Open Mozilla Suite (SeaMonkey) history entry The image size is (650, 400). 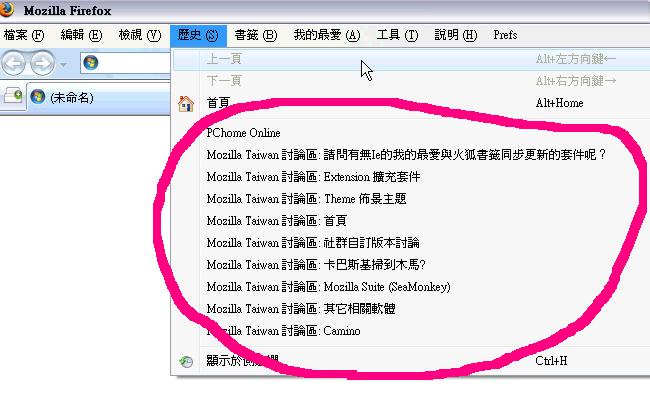coord(411,287)
